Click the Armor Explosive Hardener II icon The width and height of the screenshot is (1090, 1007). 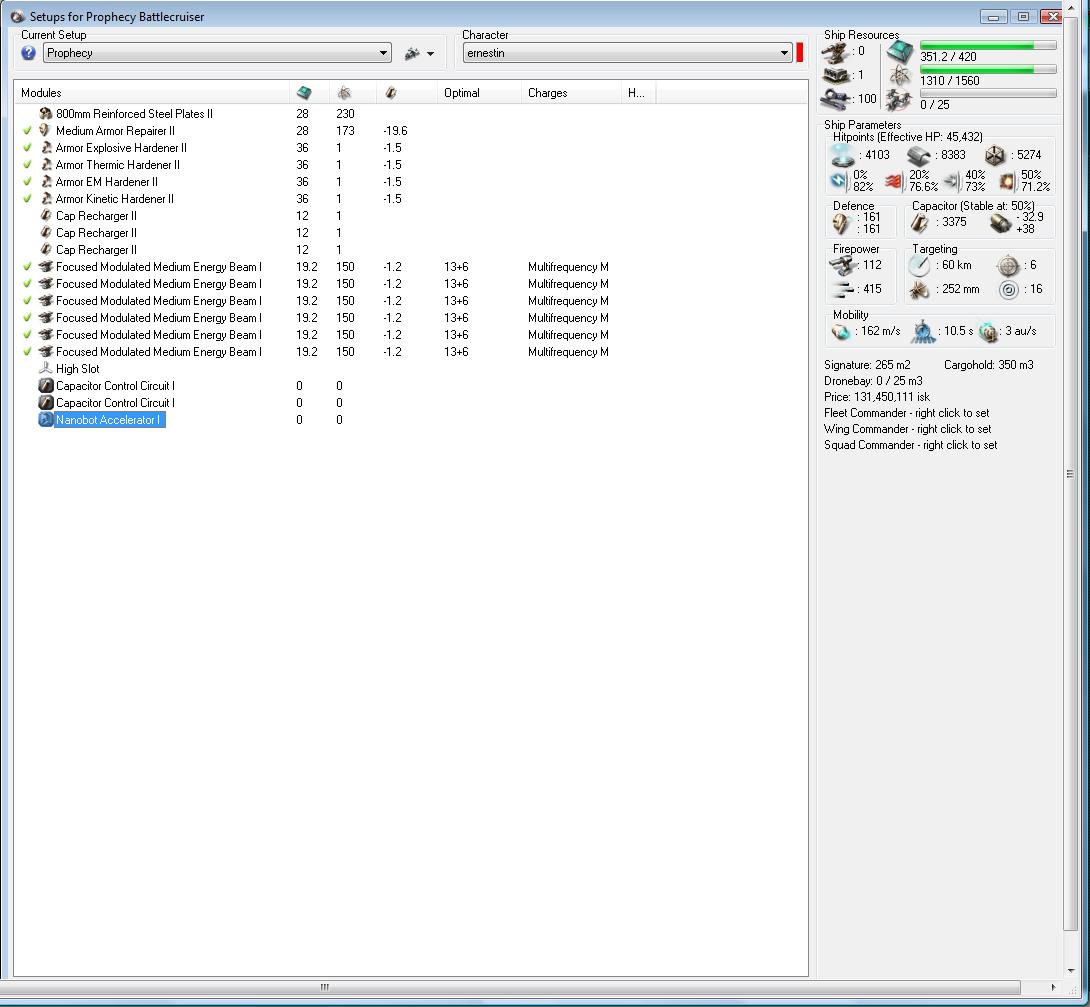46,147
